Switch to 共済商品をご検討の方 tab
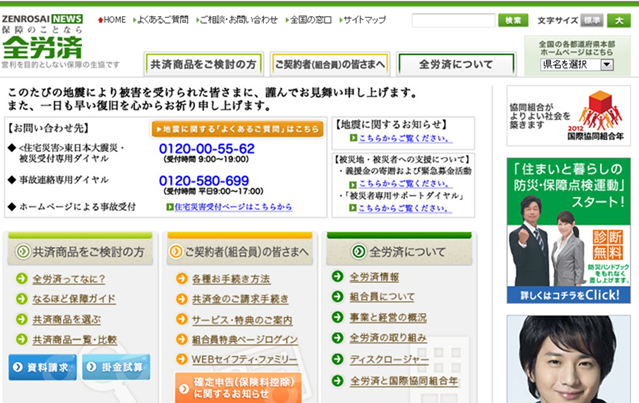639x403 pixels. click(203, 65)
